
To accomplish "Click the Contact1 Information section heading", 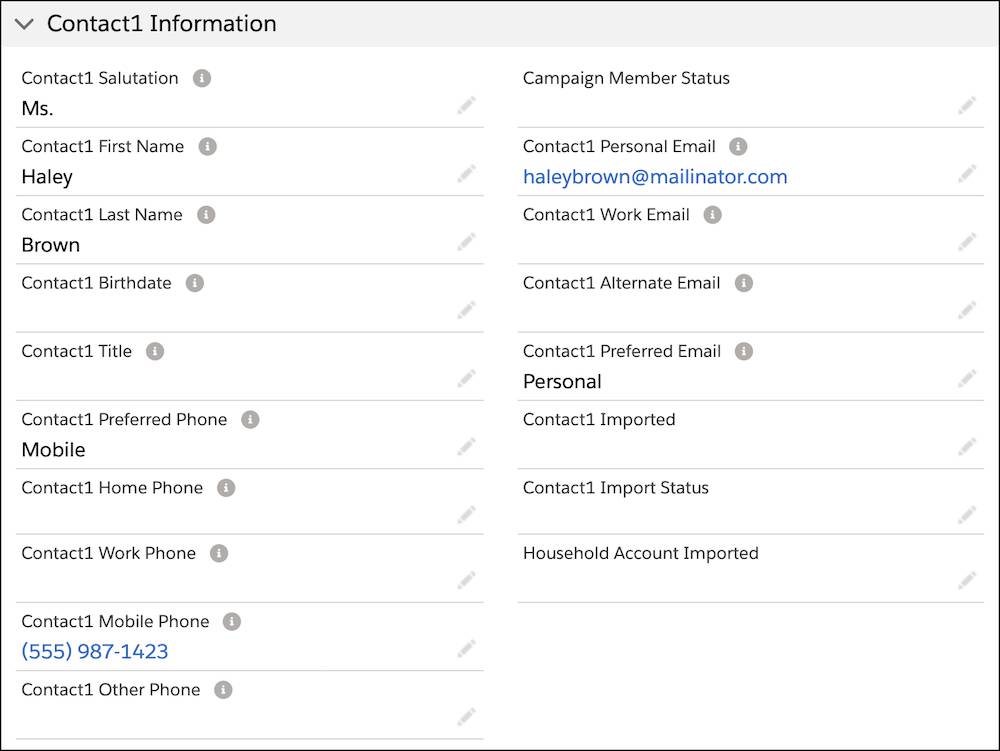I will tap(161, 24).
